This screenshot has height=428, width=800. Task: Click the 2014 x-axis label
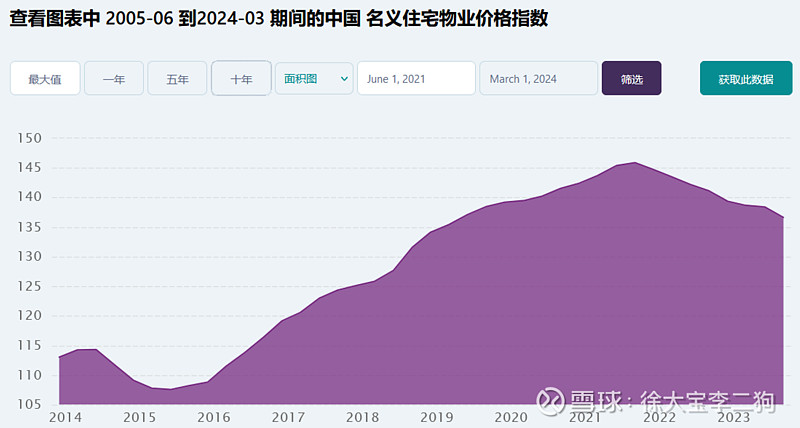click(x=65, y=417)
